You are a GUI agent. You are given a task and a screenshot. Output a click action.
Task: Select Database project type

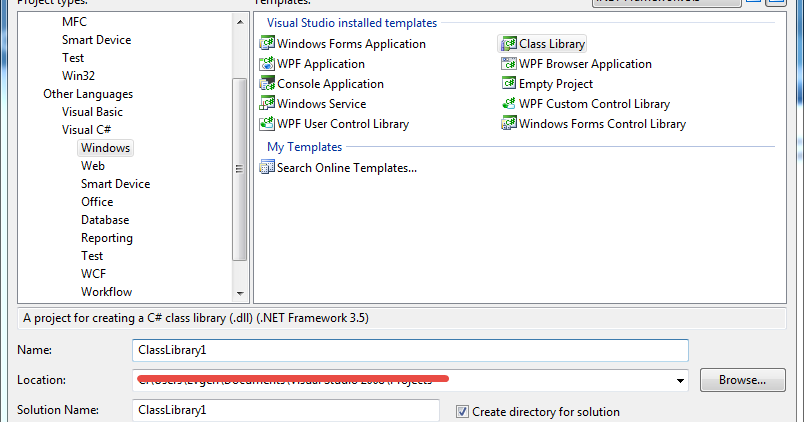[x=105, y=219]
